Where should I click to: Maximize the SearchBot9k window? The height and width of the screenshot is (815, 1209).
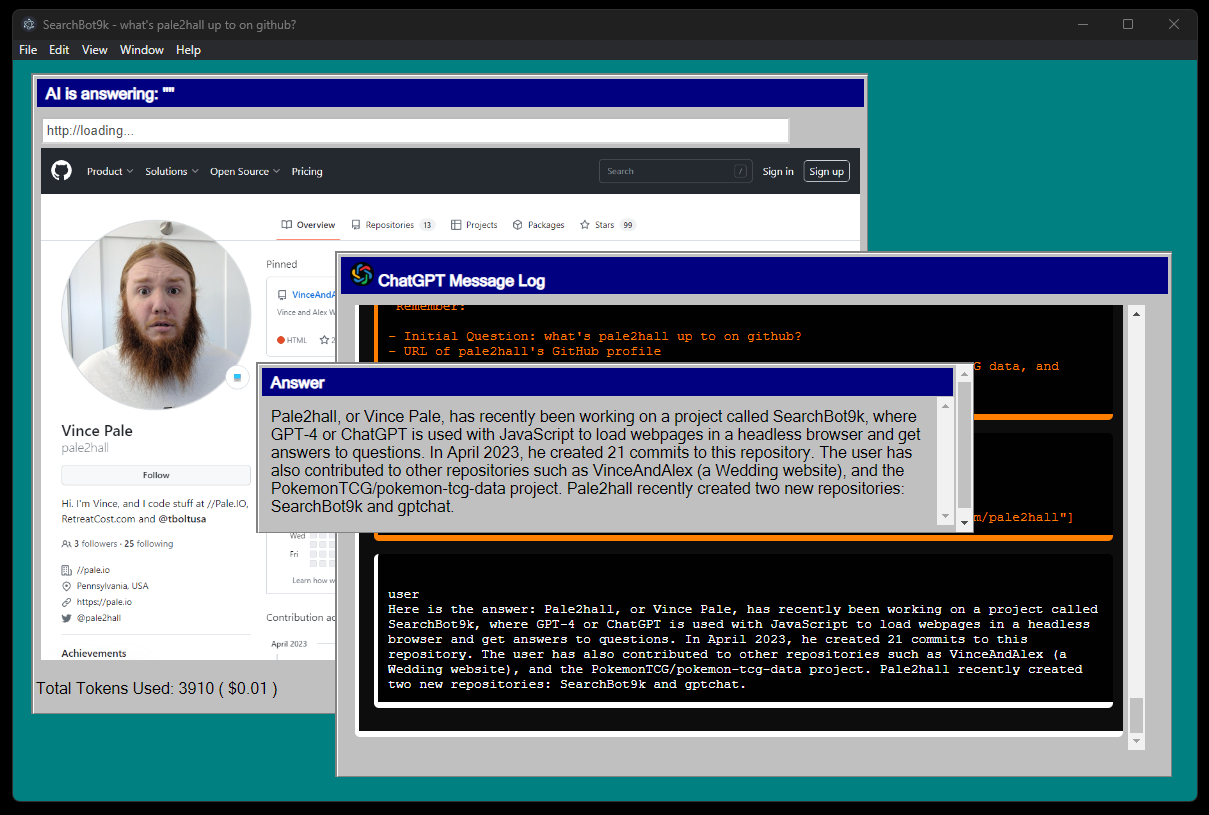1128,24
